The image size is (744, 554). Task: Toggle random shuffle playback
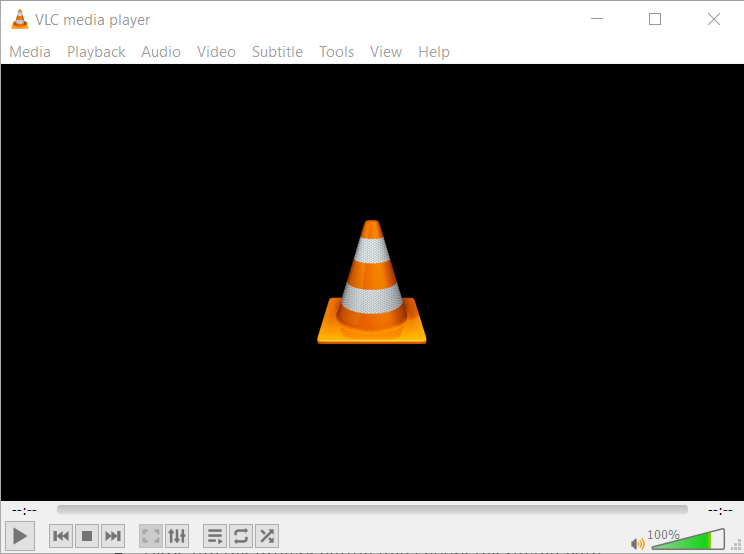(267, 536)
